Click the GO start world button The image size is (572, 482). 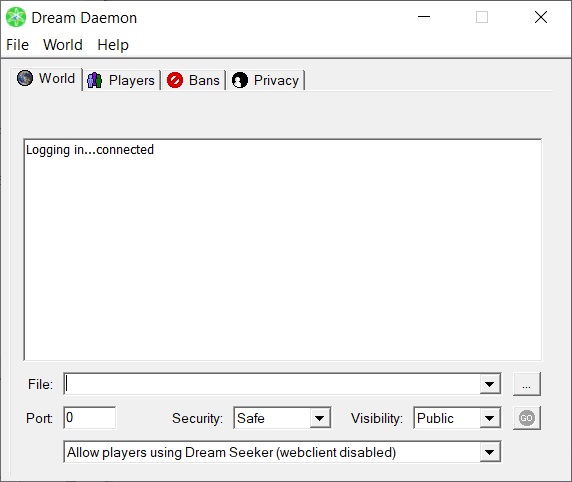(527, 418)
